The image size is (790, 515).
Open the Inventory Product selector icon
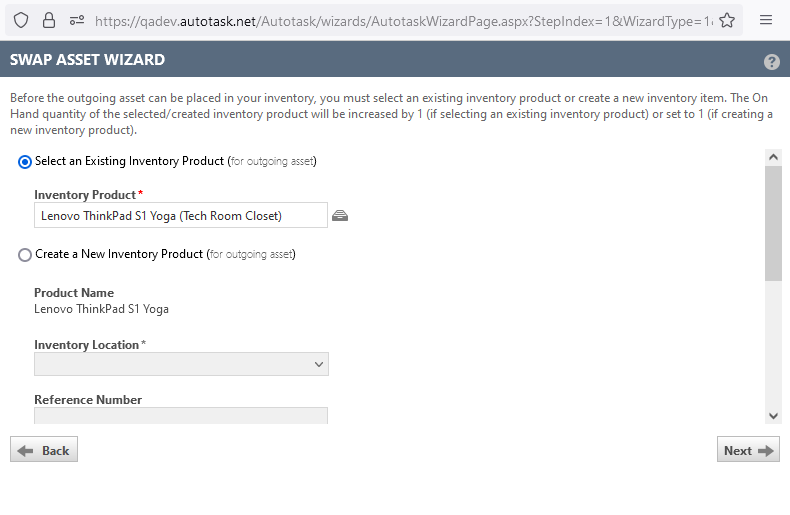[340, 216]
